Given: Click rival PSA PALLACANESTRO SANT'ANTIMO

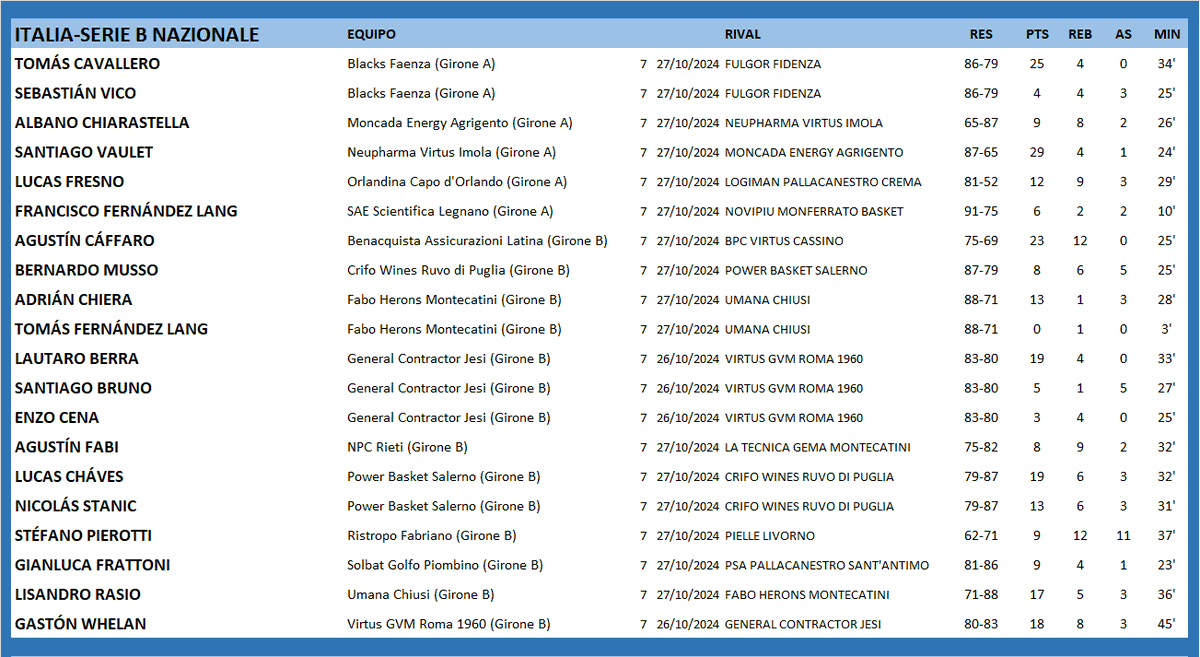Looking at the screenshot, I should [x=827, y=566].
